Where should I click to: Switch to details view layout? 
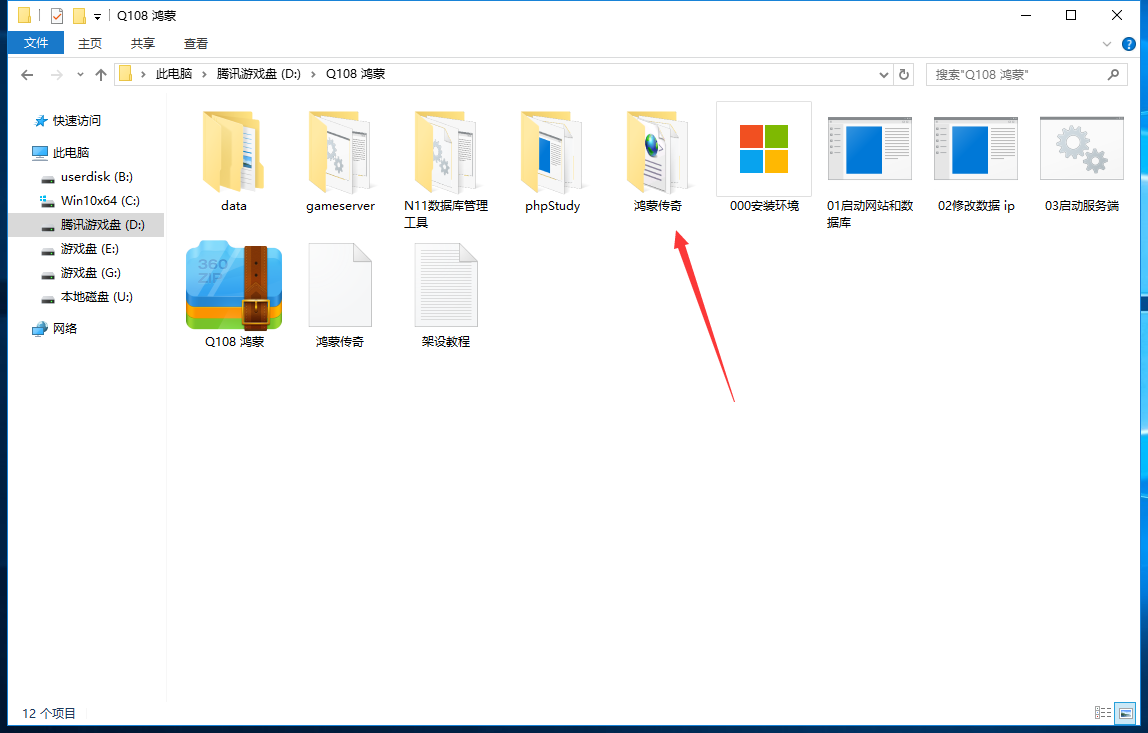coord(1103,712)
